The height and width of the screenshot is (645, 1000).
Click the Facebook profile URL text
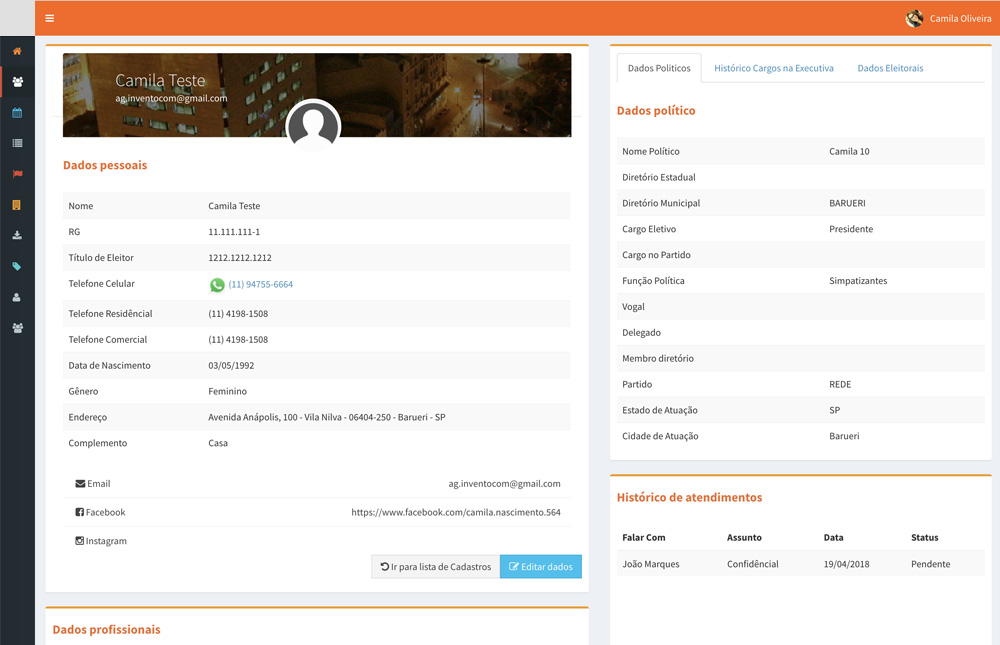point(456,512)
